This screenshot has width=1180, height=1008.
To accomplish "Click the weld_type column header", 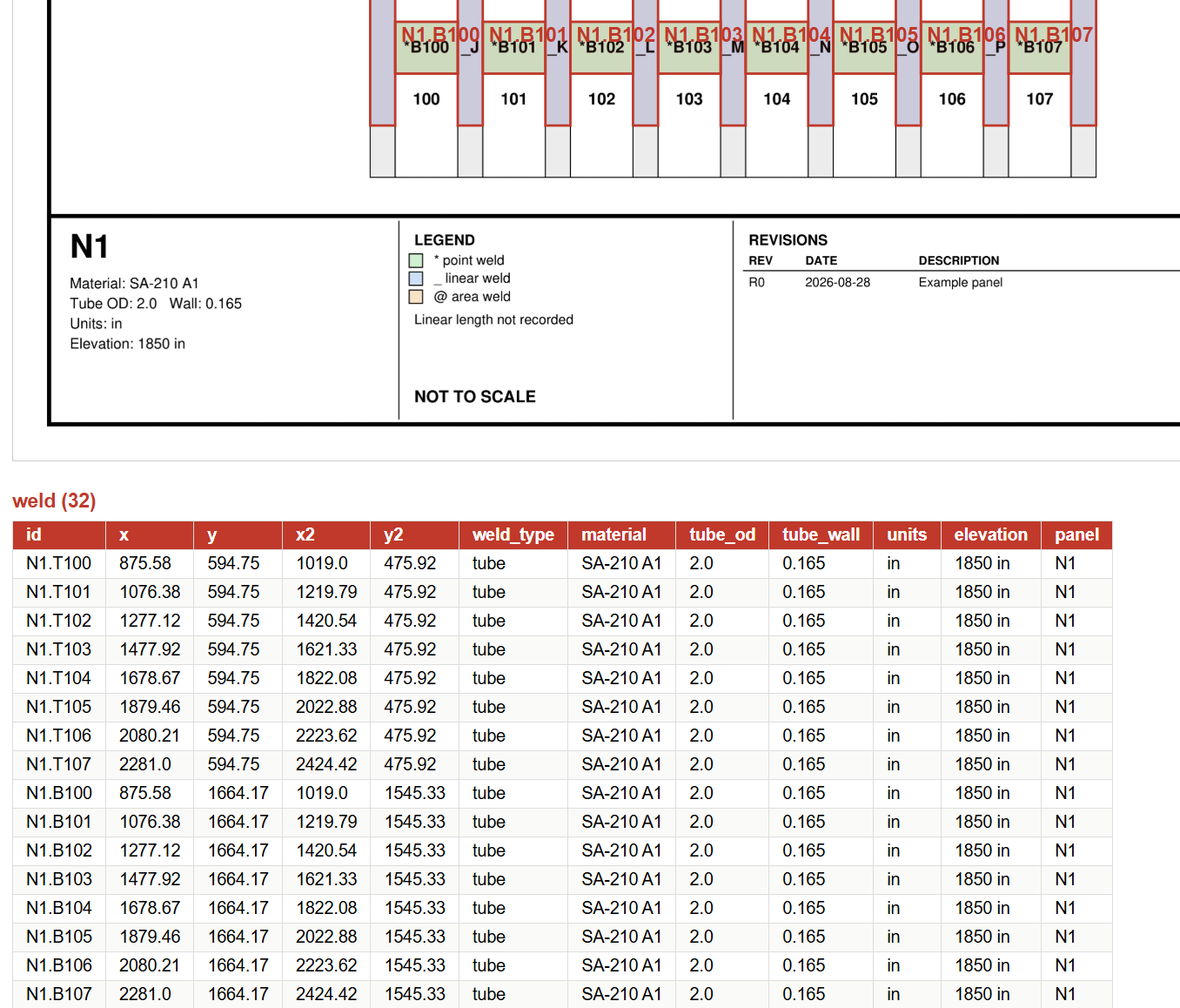I will [513, 534].
